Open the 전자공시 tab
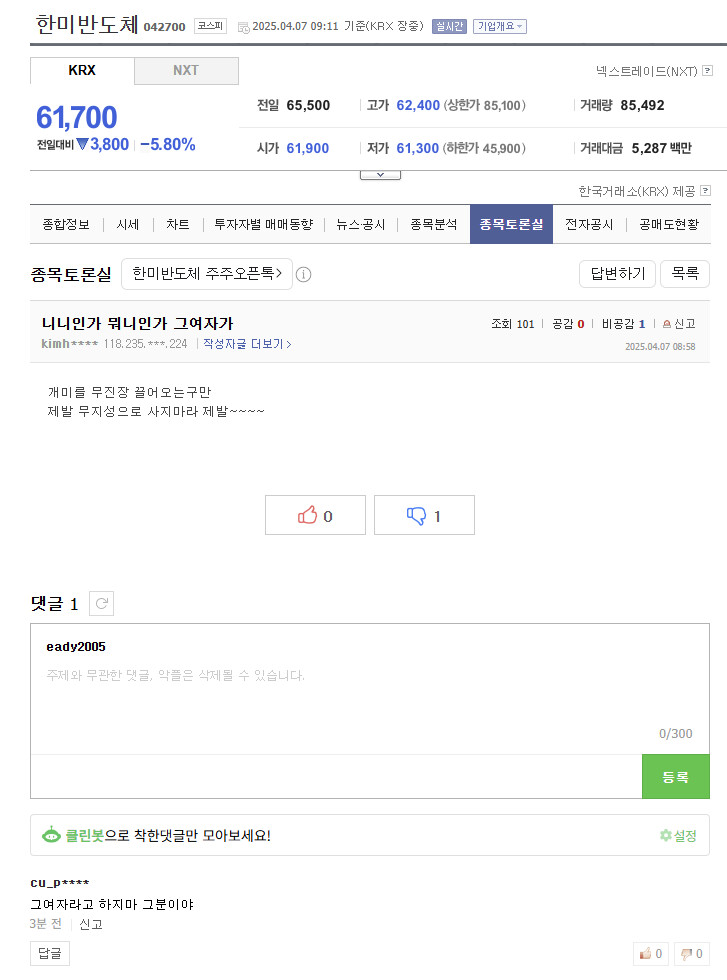The height and width of the screenshot is (980, 727). 589,224
